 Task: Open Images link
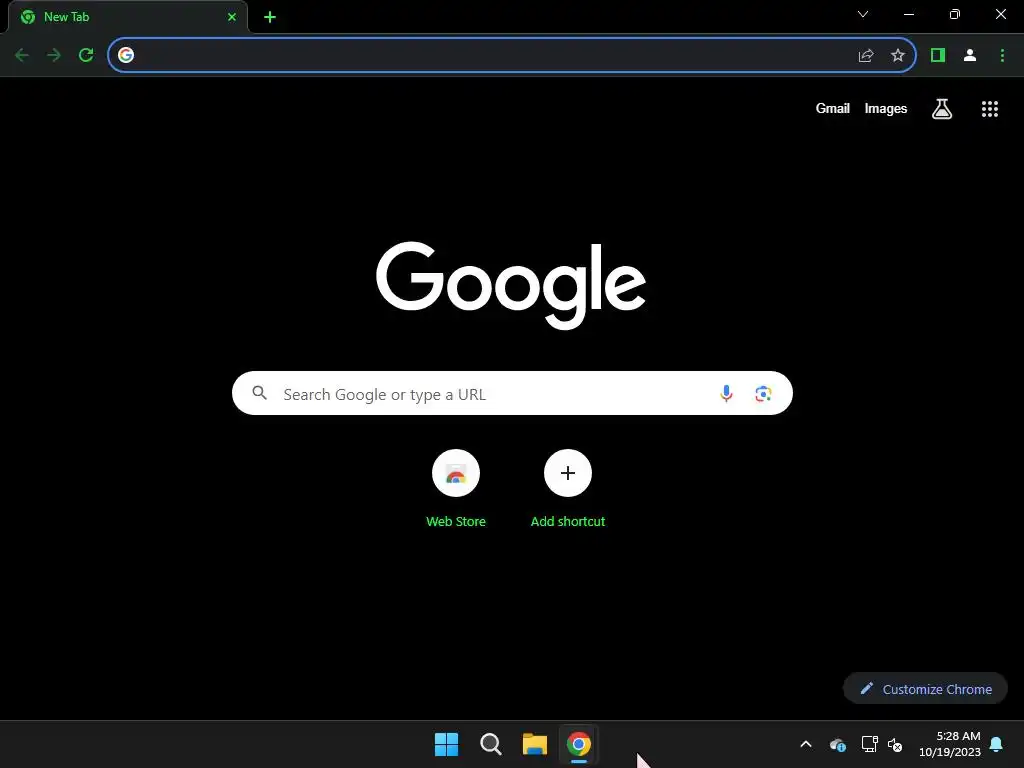coord(886,108)
